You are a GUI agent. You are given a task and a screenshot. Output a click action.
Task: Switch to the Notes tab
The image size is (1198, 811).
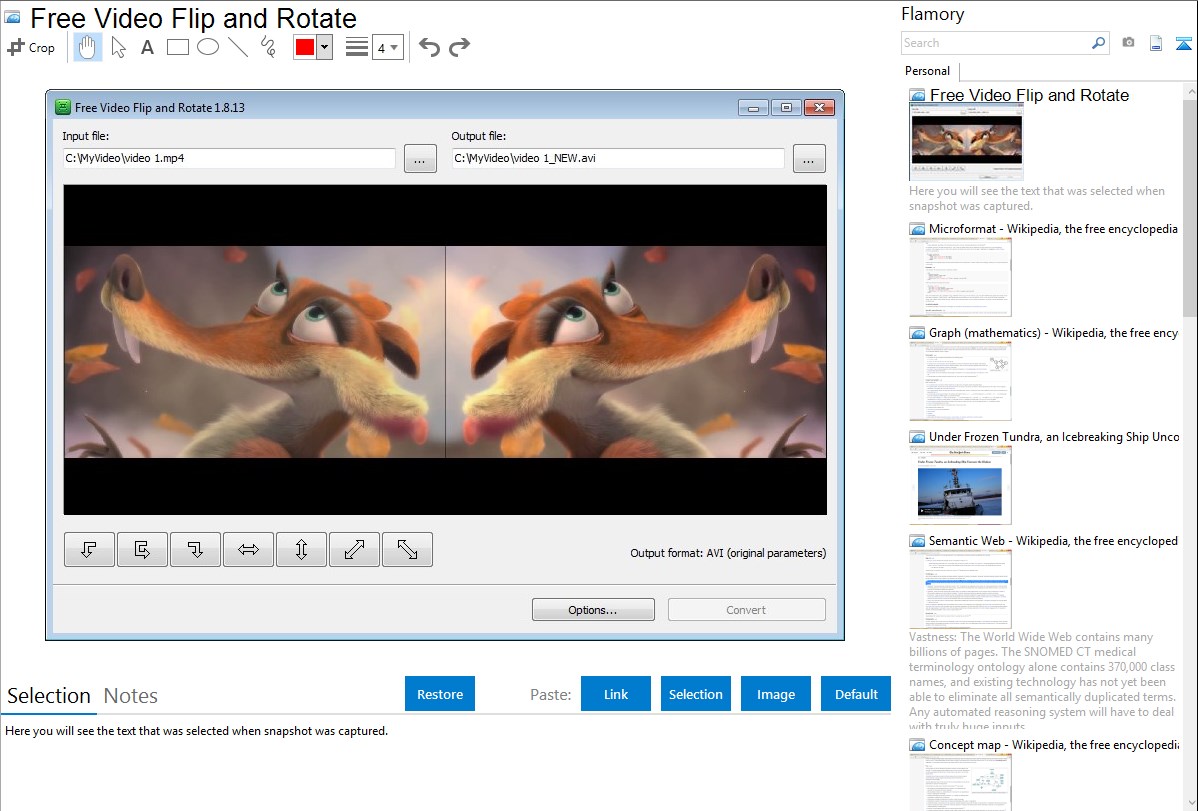(131, 696)
